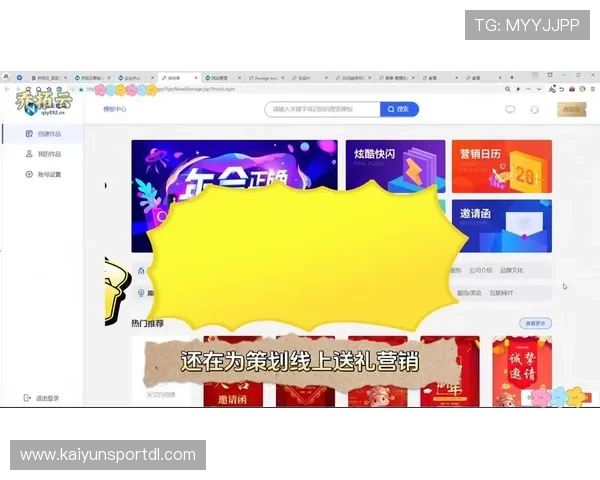Open 创建作品 in the left sidebar

43,134
